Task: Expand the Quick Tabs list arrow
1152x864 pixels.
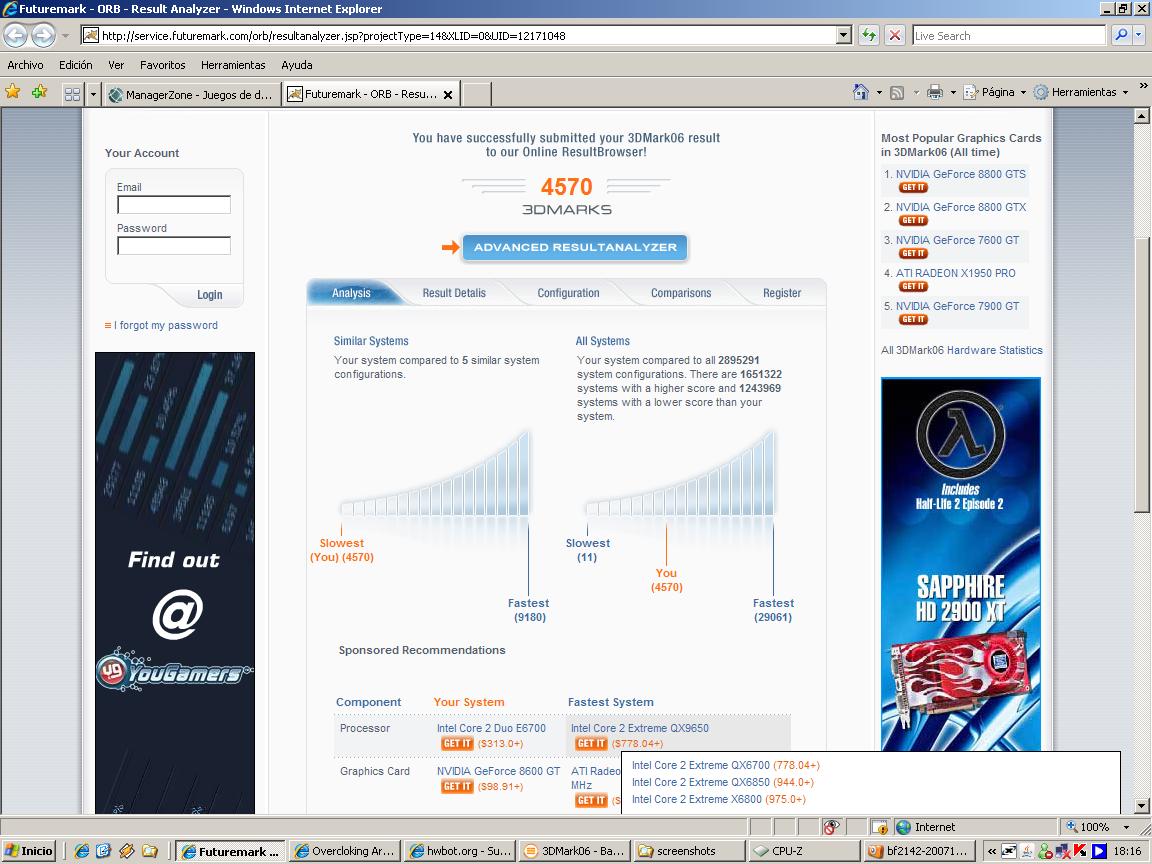Action: [x=93, y=94]
